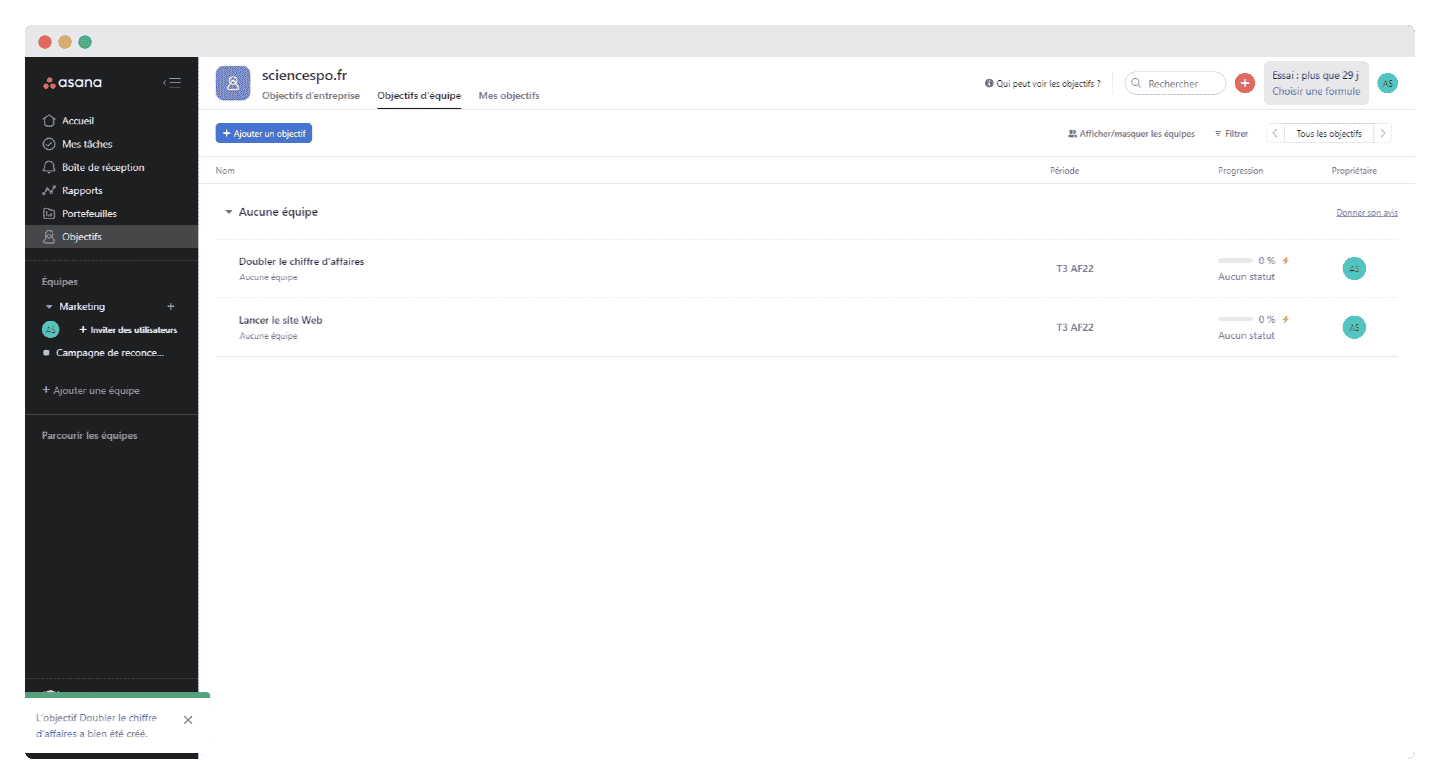Image resolution: width=1440 pixels, height=784 pixels.
Task: Open the Tous les objectifs period selector
Action: pos(1329,134)
